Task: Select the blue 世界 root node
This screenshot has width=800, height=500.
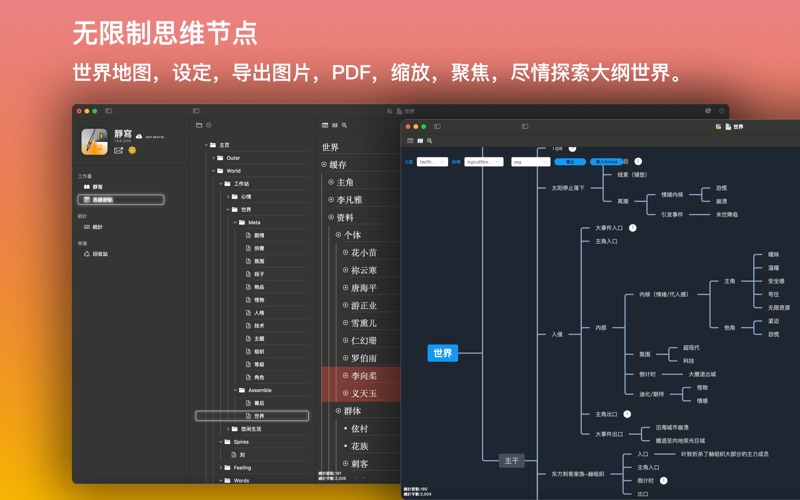Action: tap(442, 353)
